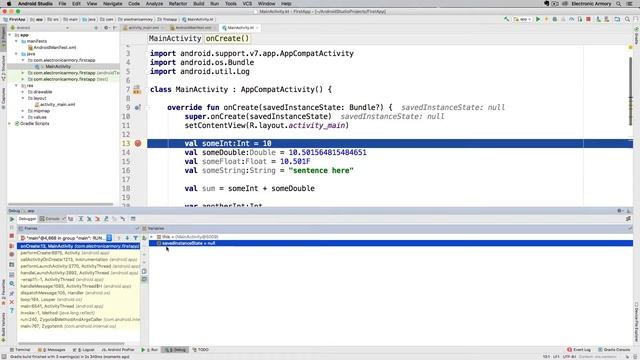Select the performCreate stack frame
This screenshot has height=360, width=640.
click(78, 253)
